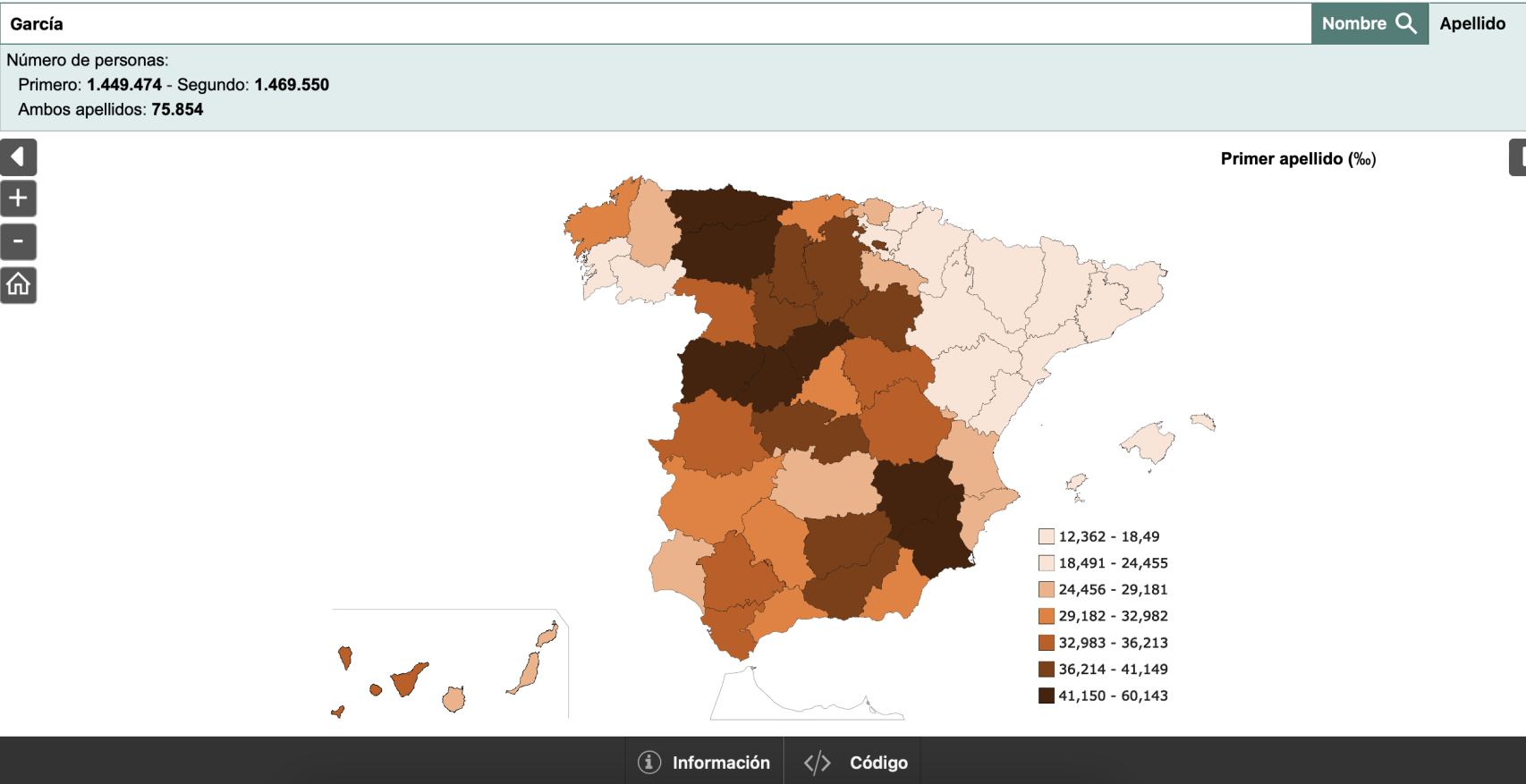Click the code brackets icon
1526x784 pixels.
click(817, 763)
